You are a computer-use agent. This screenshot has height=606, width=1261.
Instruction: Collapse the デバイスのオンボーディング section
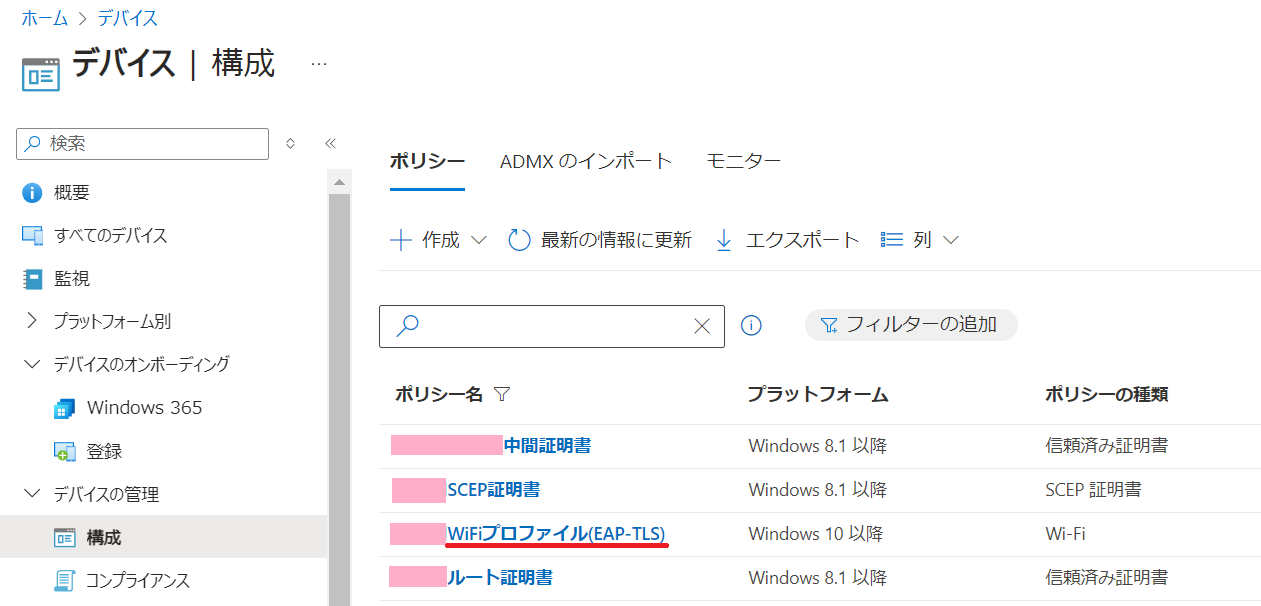pos(32,364)
